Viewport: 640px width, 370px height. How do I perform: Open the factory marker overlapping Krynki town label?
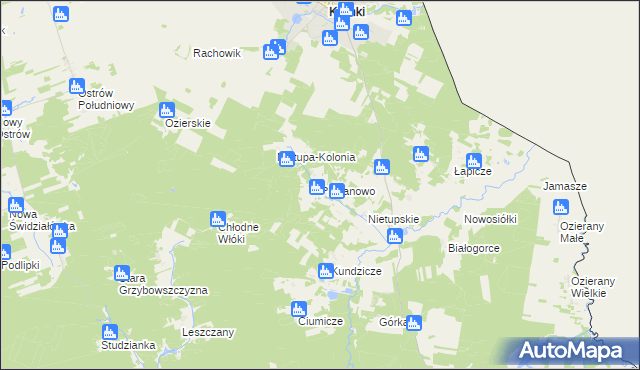pos(346,9)
